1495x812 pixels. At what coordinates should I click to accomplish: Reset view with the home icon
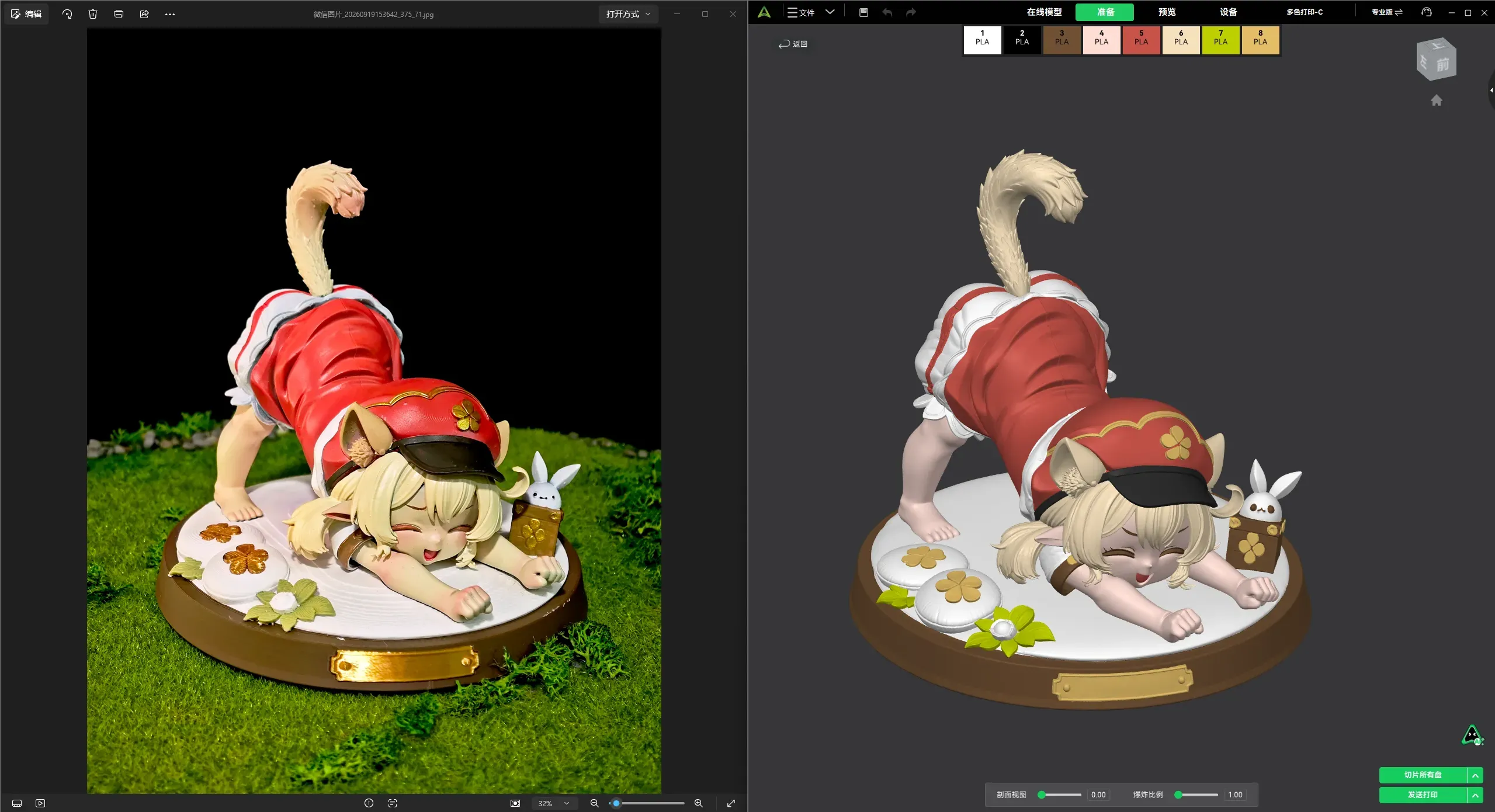coord(1437,100)
